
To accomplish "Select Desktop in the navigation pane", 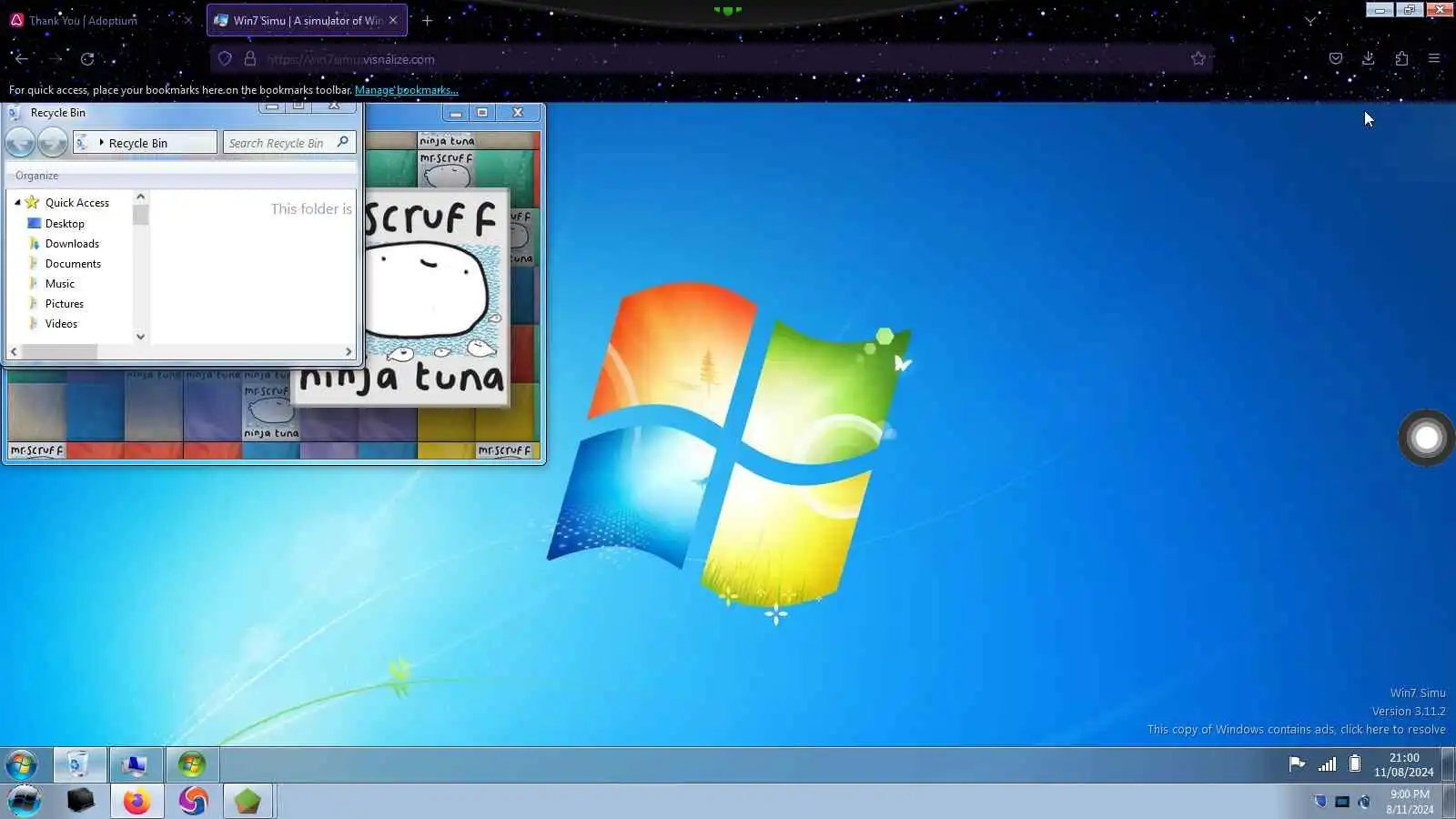I will pyautogui.click(x=65, y=224).
